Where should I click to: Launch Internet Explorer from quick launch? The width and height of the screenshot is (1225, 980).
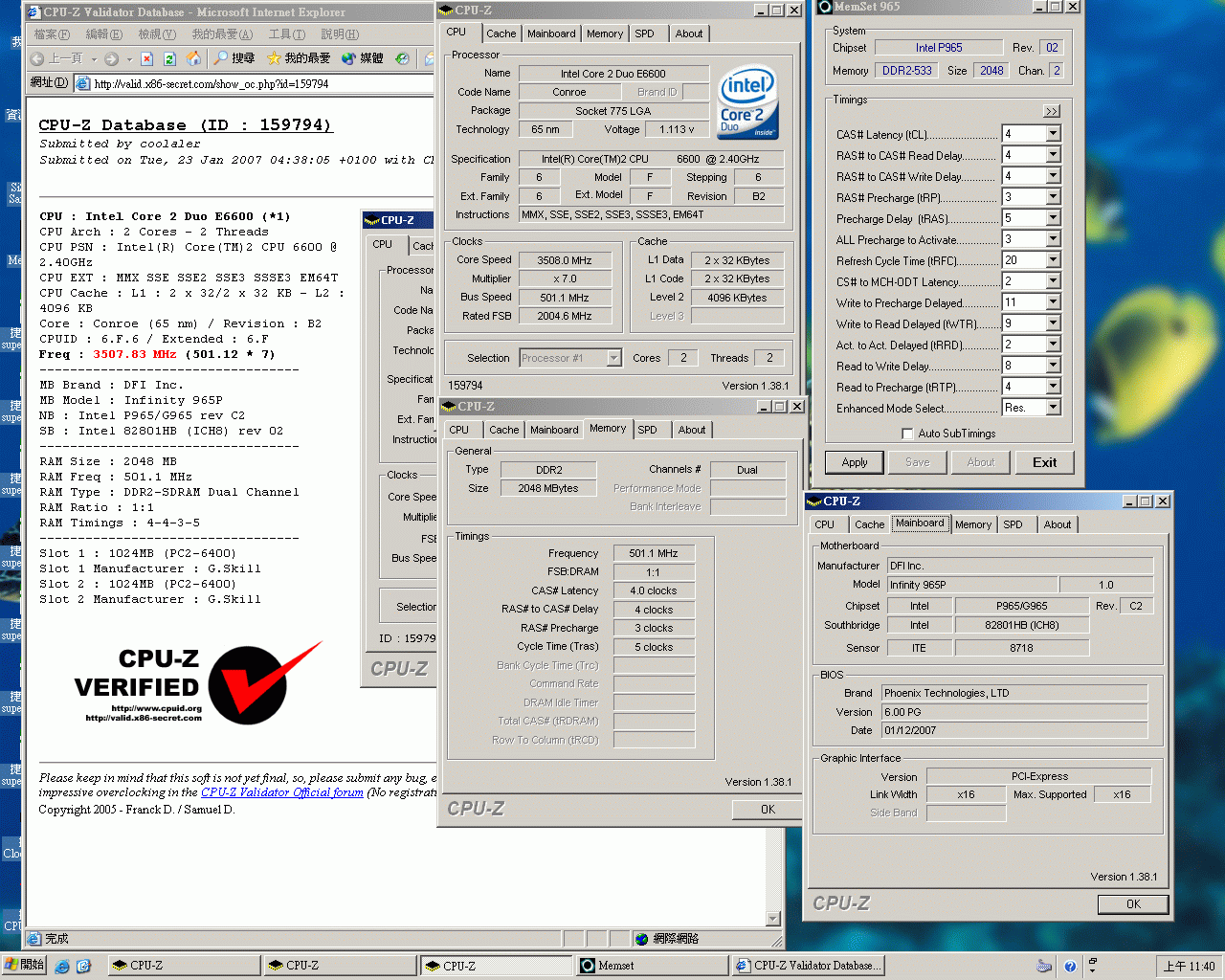(62, 966)
